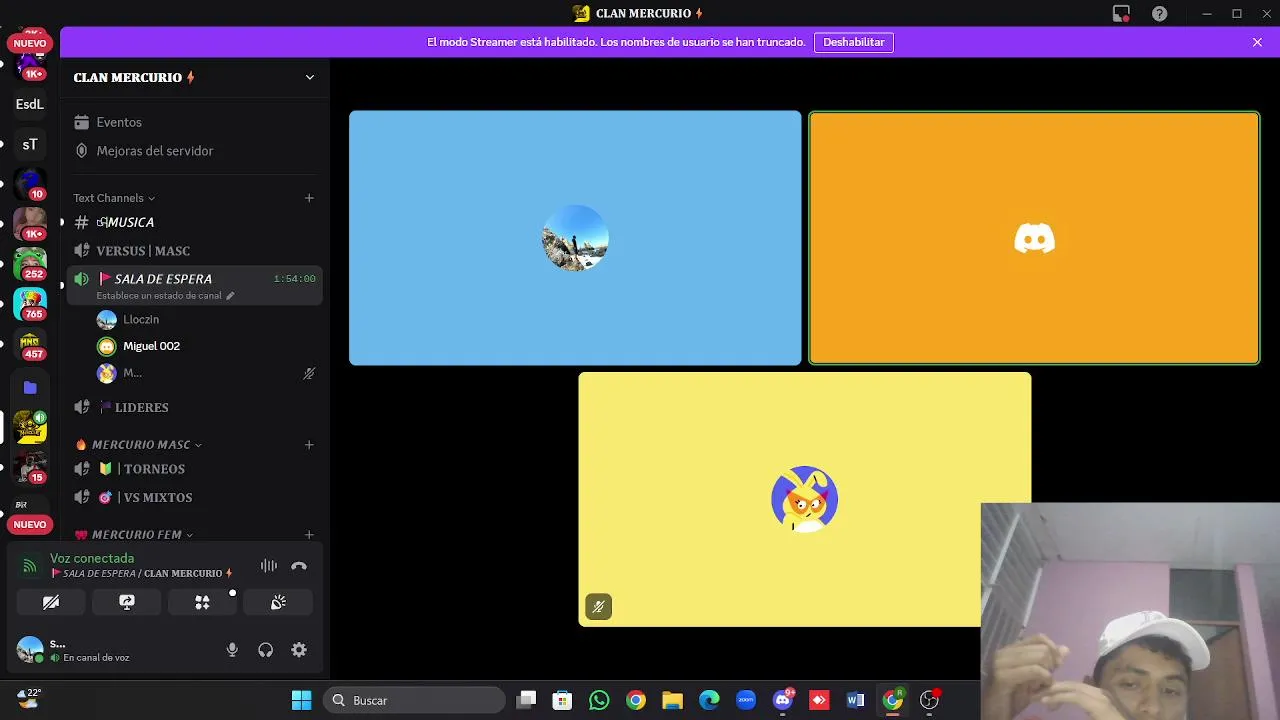Create channel in Text Channels category
The width and height of the screenshot is (1280, 720).
[309, 198]
